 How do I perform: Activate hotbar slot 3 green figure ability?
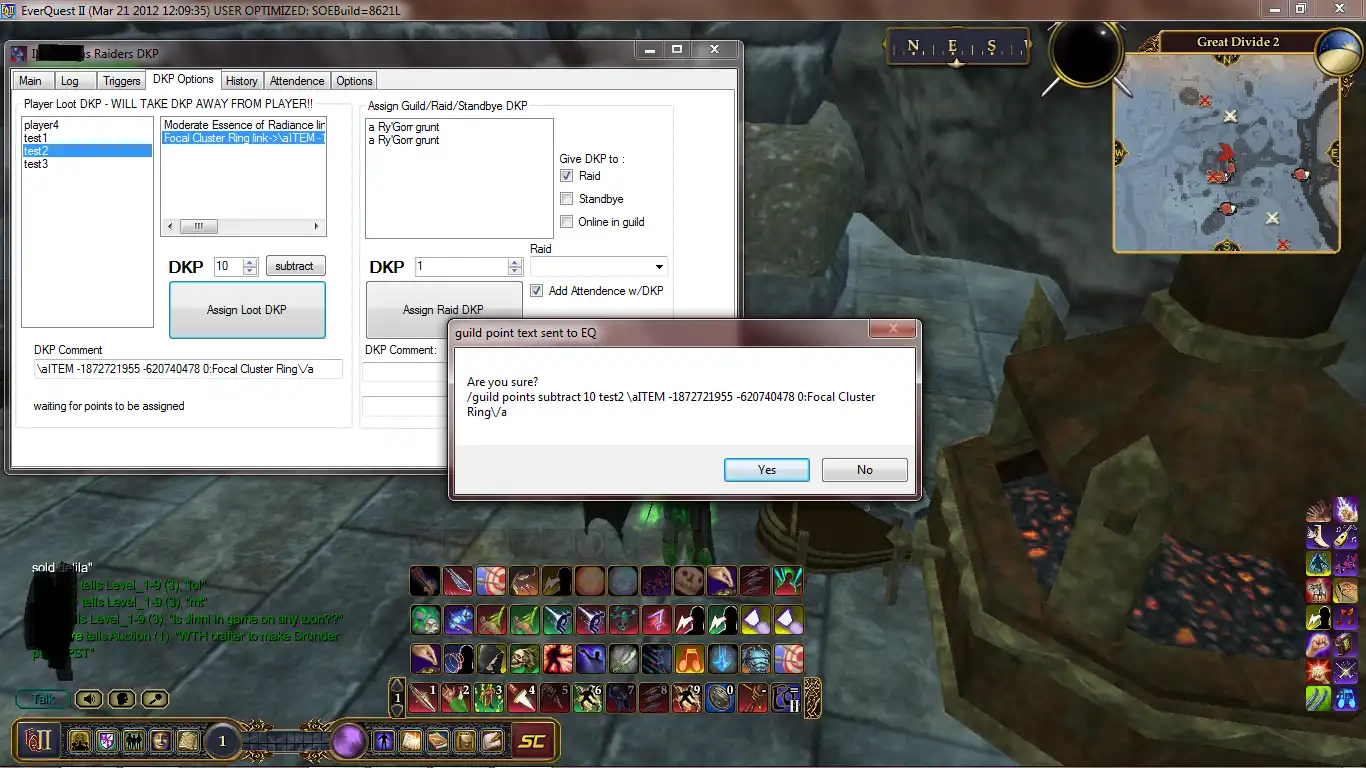[490, 697]
